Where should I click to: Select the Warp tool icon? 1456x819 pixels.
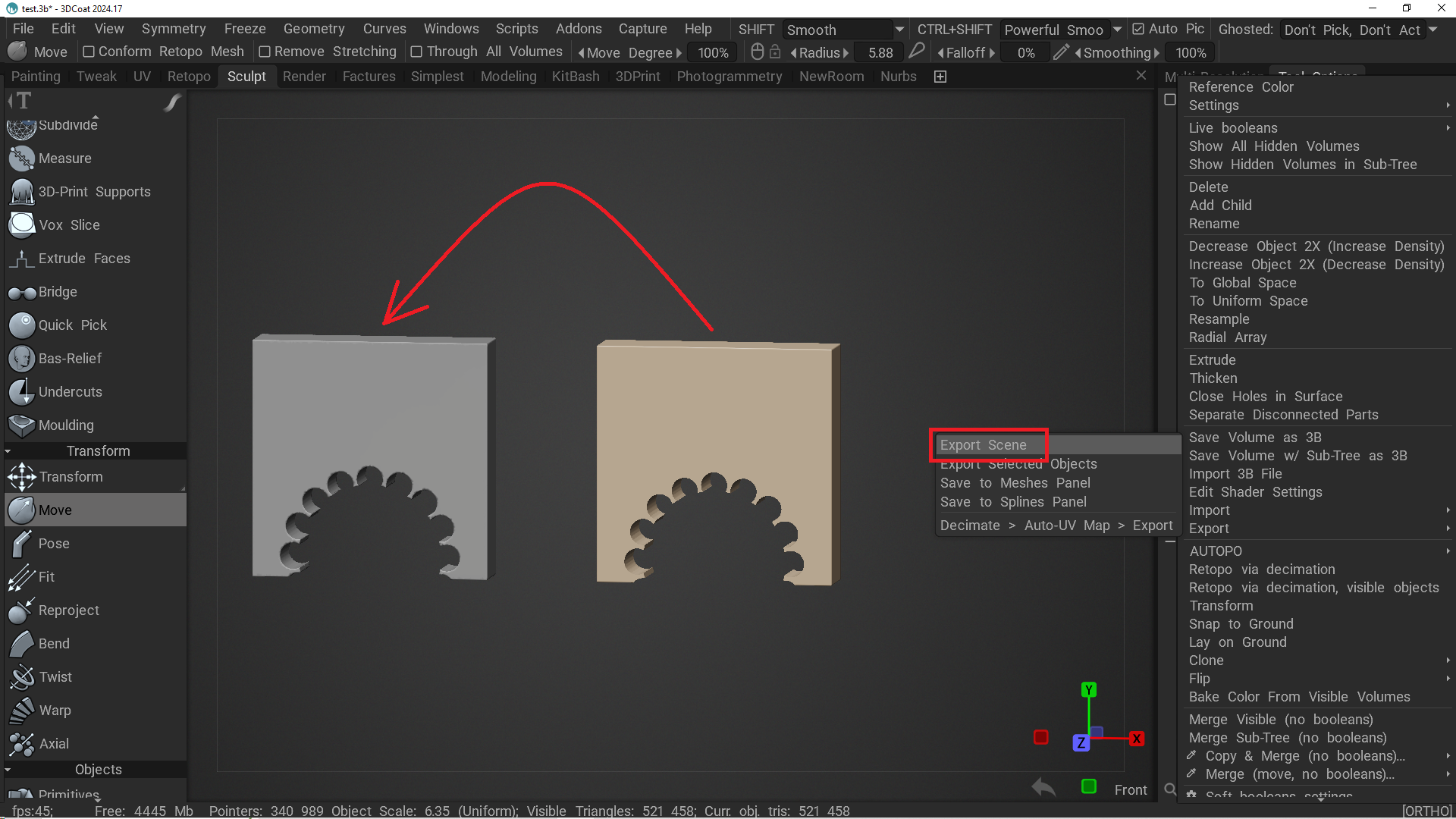click(x=21, y=711)
